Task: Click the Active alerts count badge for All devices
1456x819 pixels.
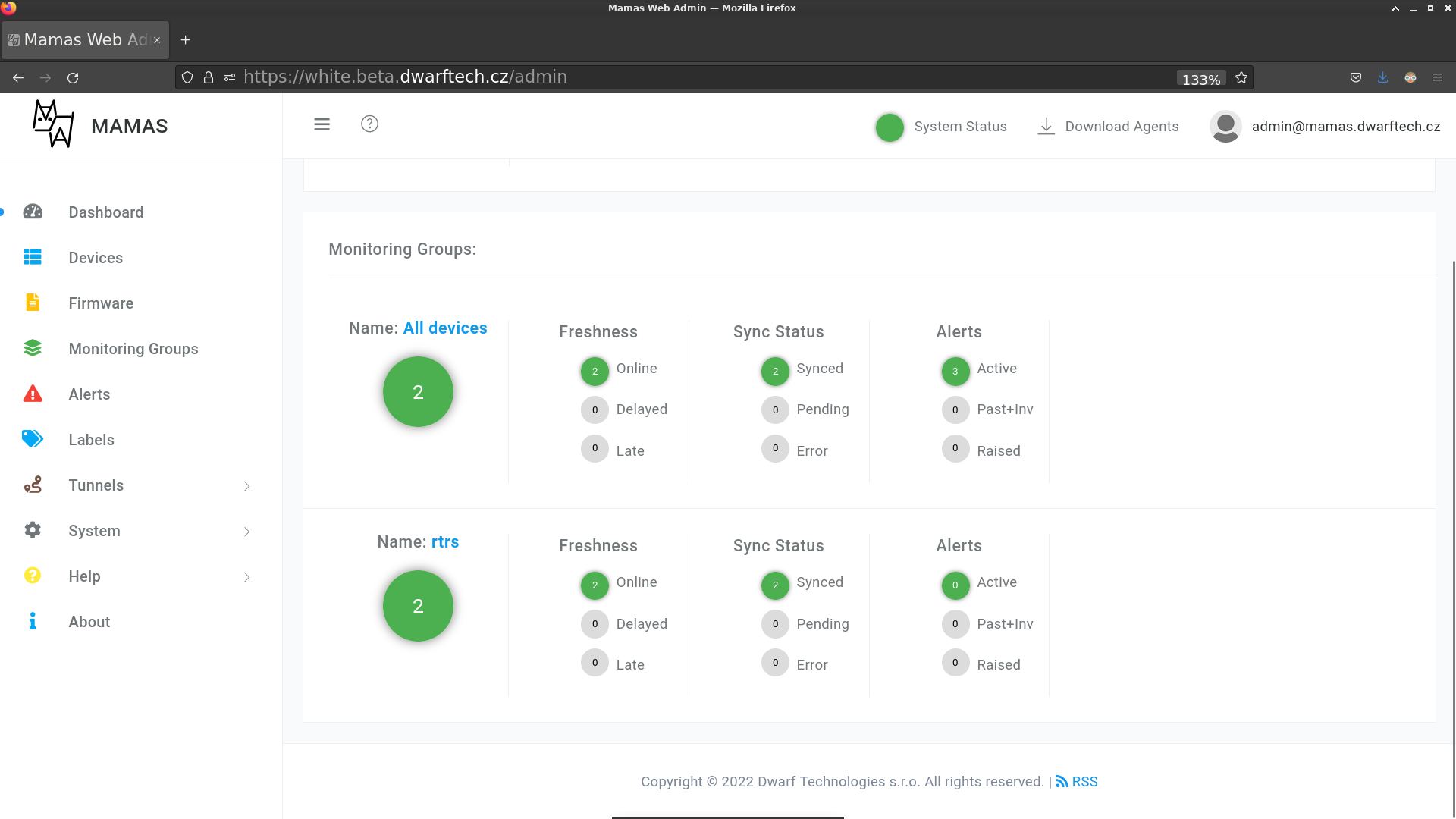Action: (x=955, y=372)
